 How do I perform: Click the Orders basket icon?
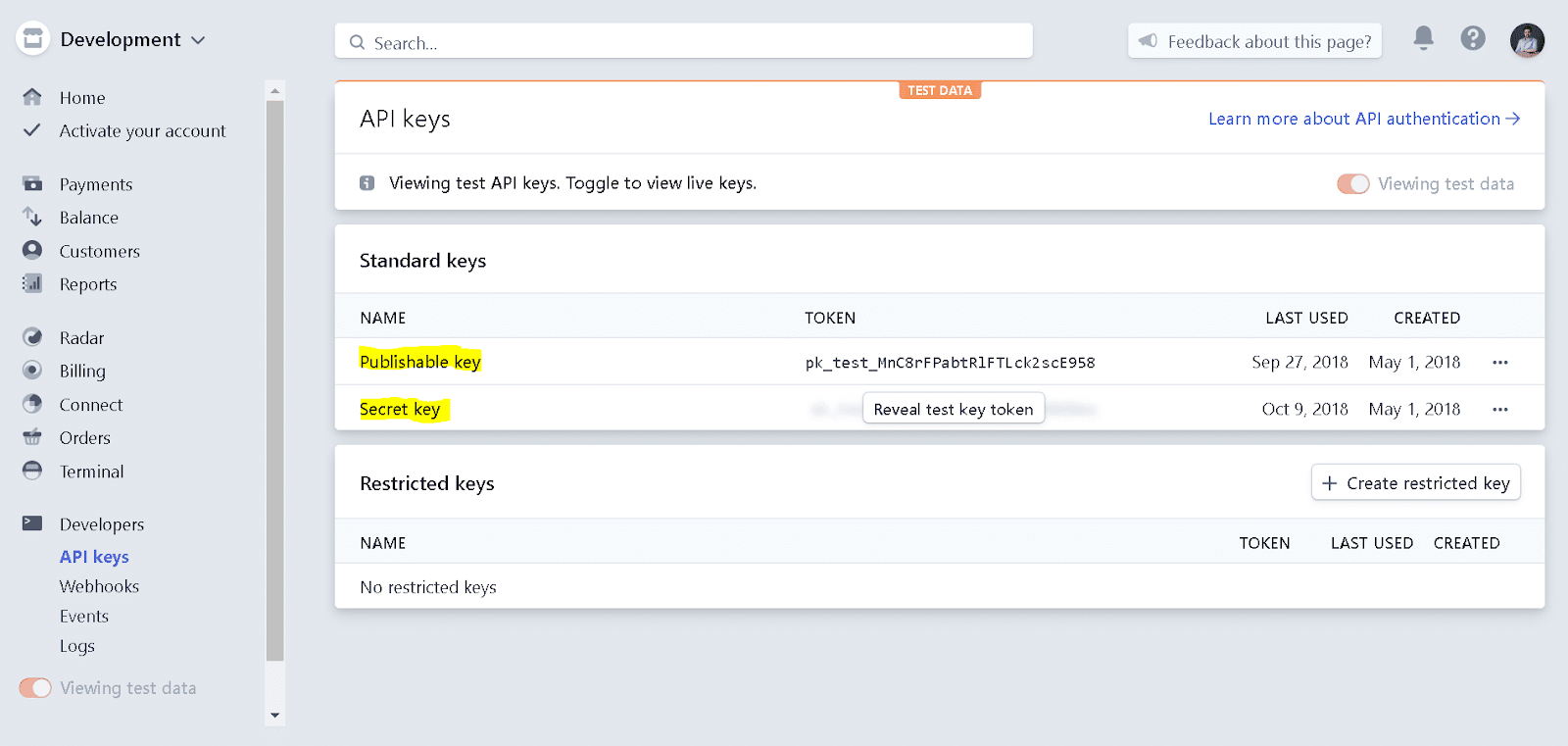(x=32, y=437)
